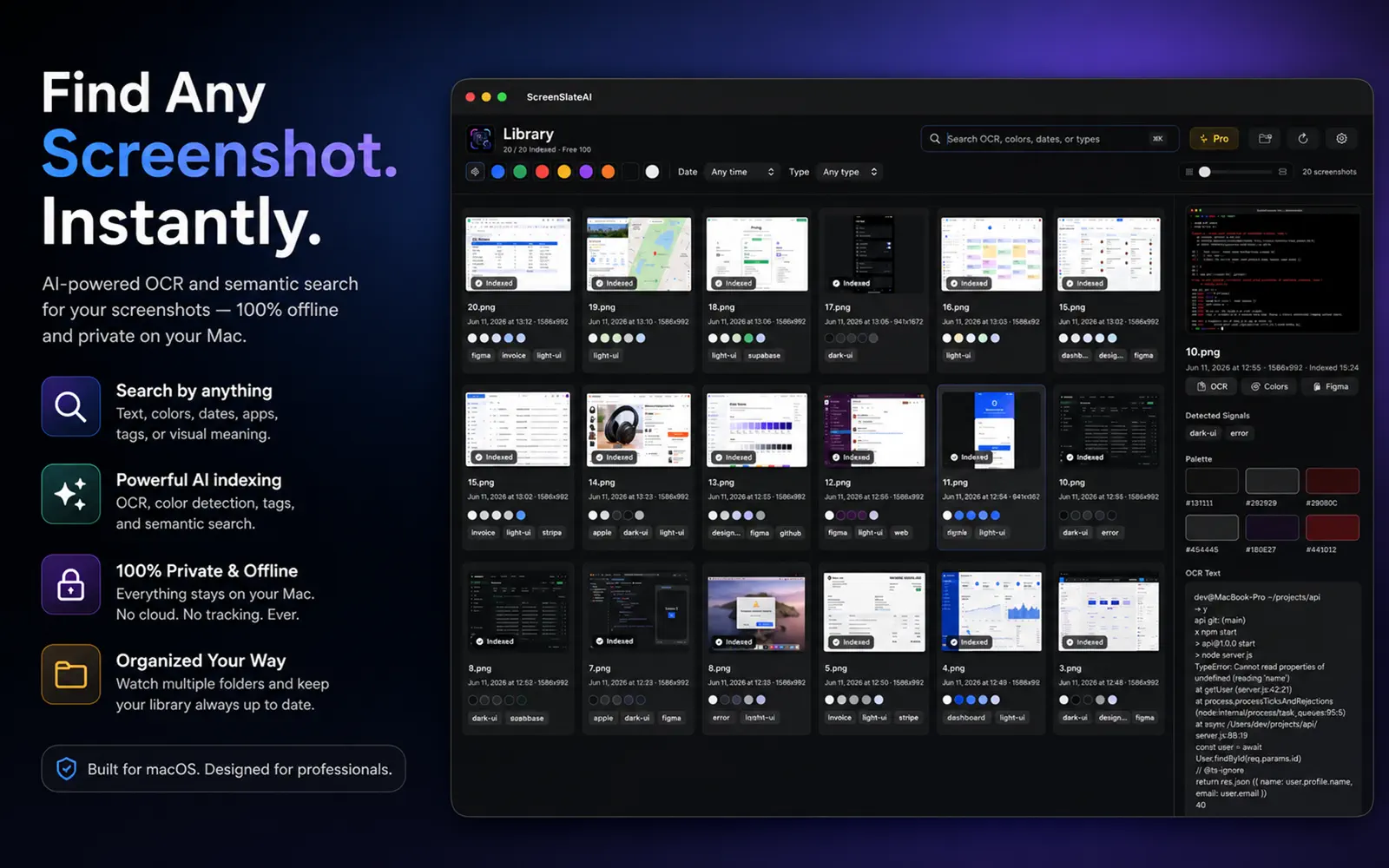Switch to the Colors tab in details
Image resolution: width=1389 pixels, height=868 pixels.
point(1270,386)
